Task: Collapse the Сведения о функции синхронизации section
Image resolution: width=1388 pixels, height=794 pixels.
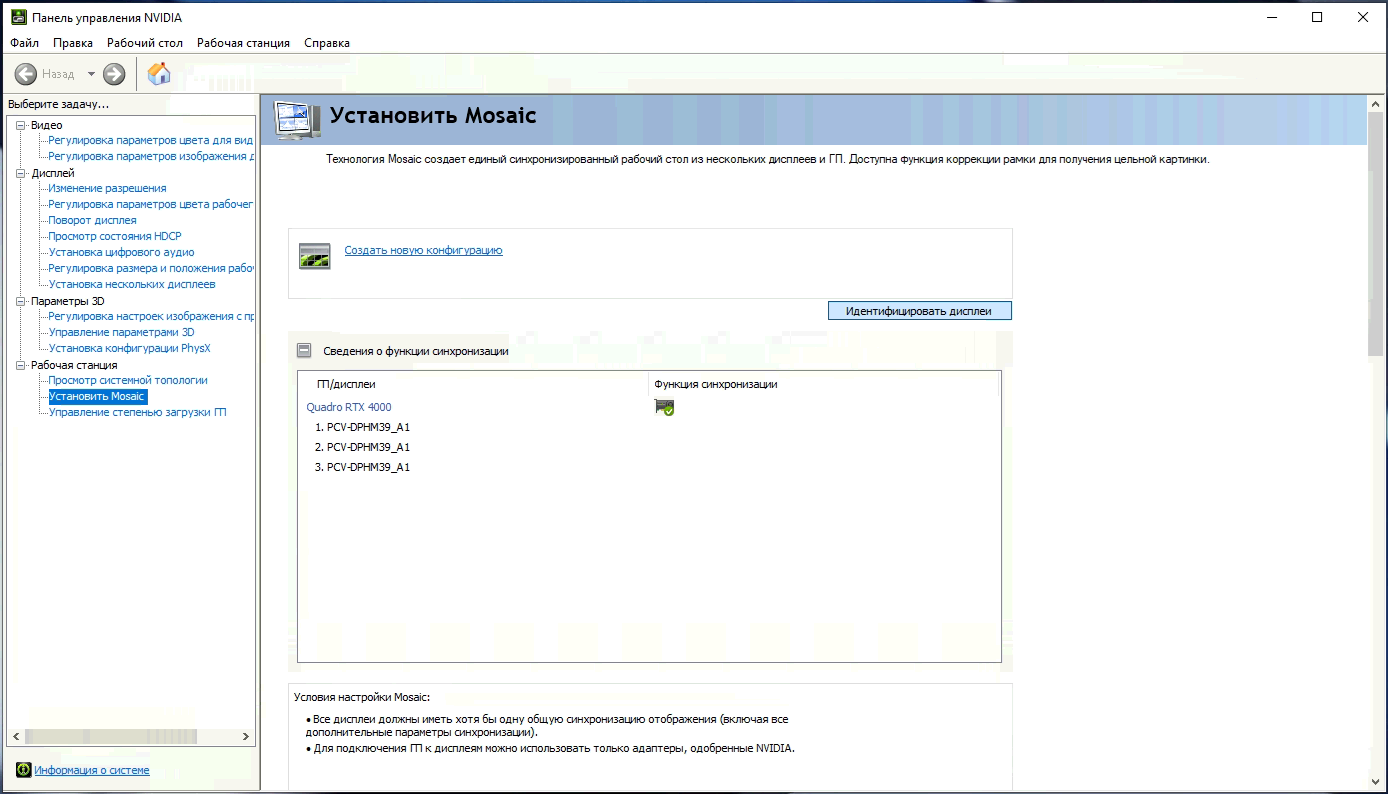Action: (304, 351)
